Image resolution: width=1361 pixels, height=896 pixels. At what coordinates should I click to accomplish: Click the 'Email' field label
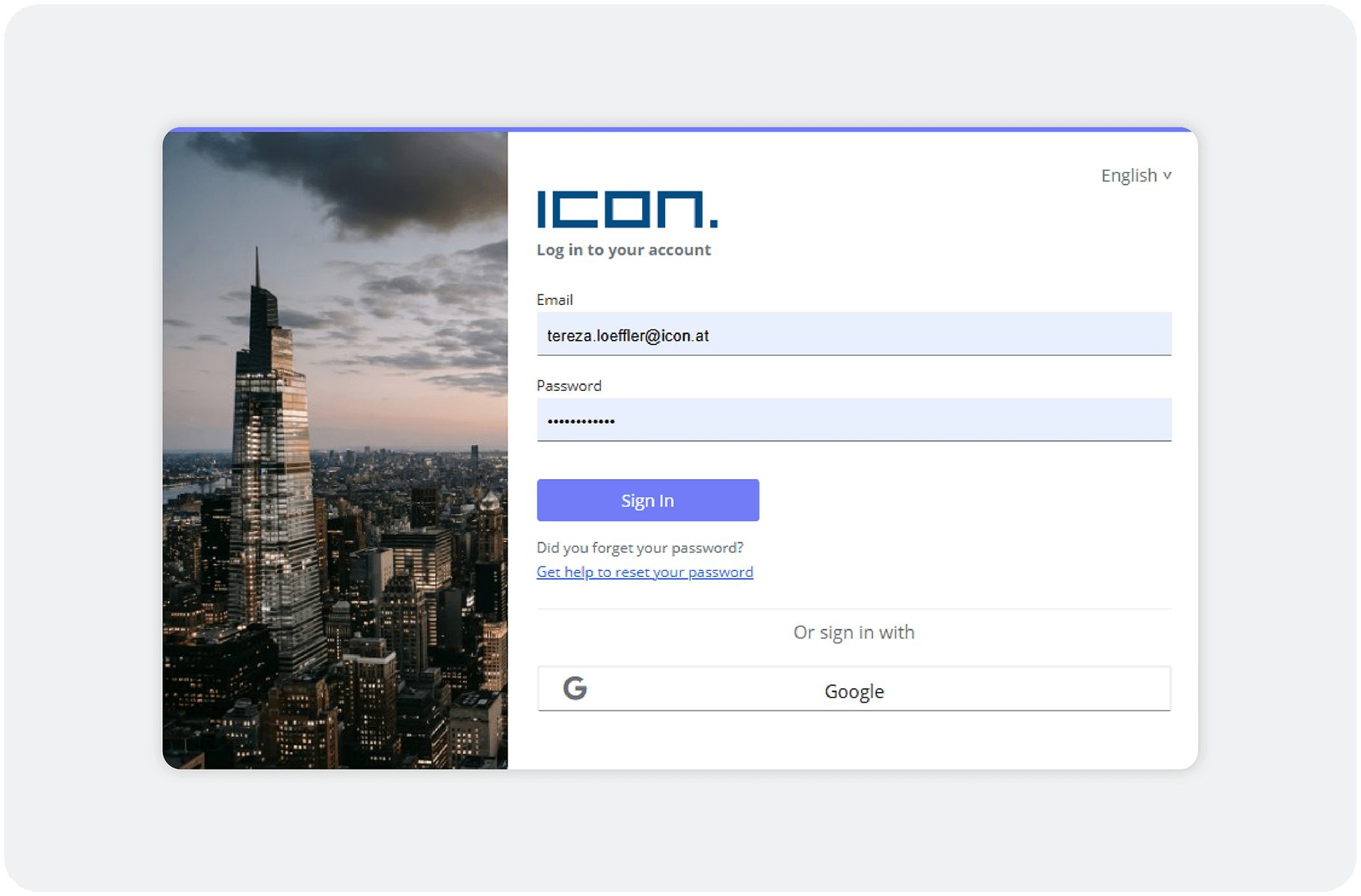tap(555, 300)
